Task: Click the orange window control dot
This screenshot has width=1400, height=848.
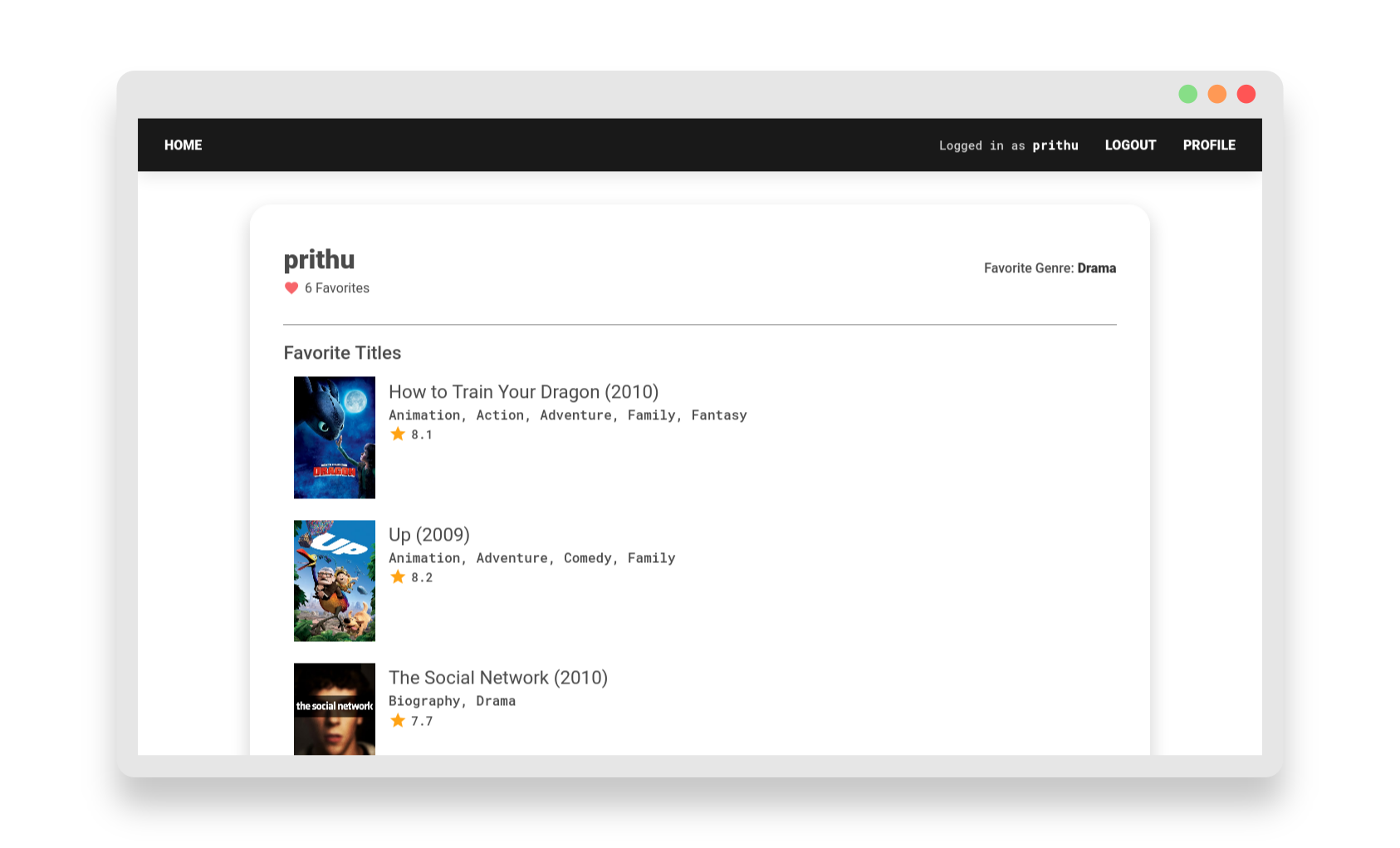Action: (x=1217, y=94)
